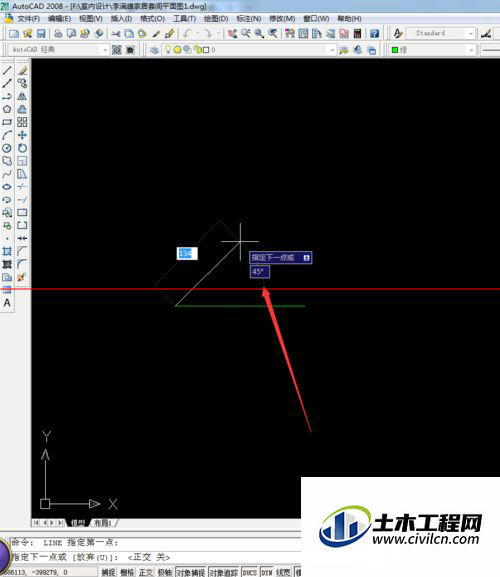Screen dimensions: 500x577
Task: Toggle 正交 ortho mode in status bar
Action: [146, 572]
